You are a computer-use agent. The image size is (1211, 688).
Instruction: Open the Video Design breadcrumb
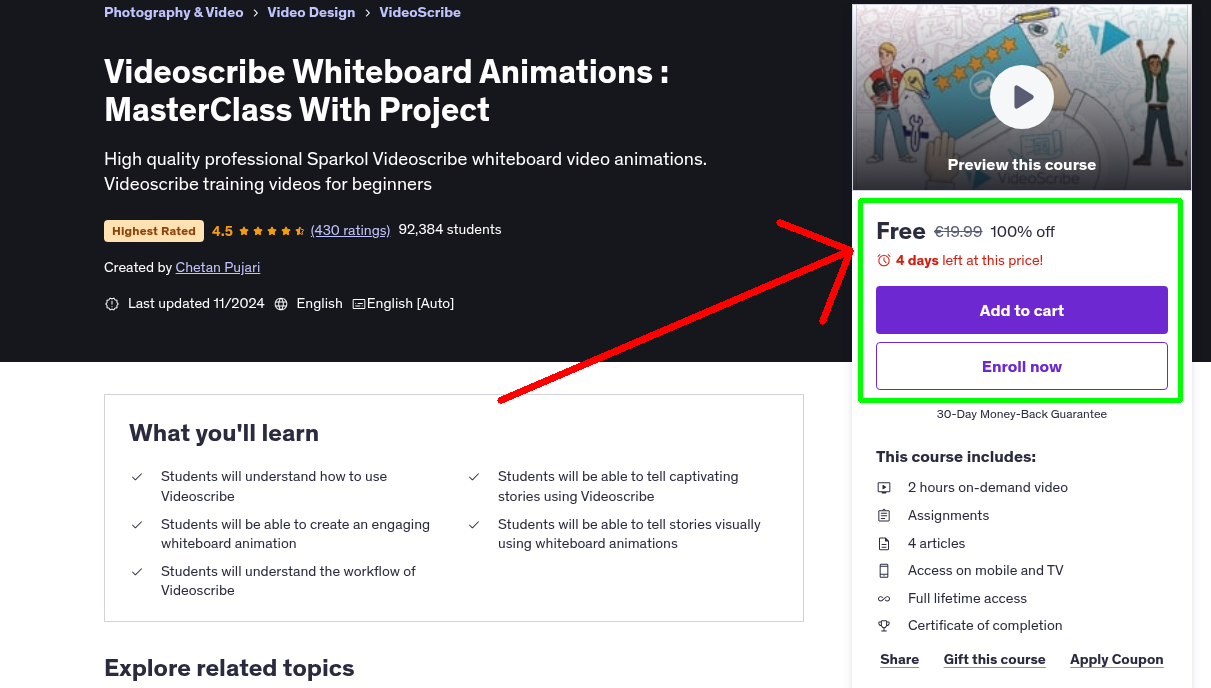[311, 12]
